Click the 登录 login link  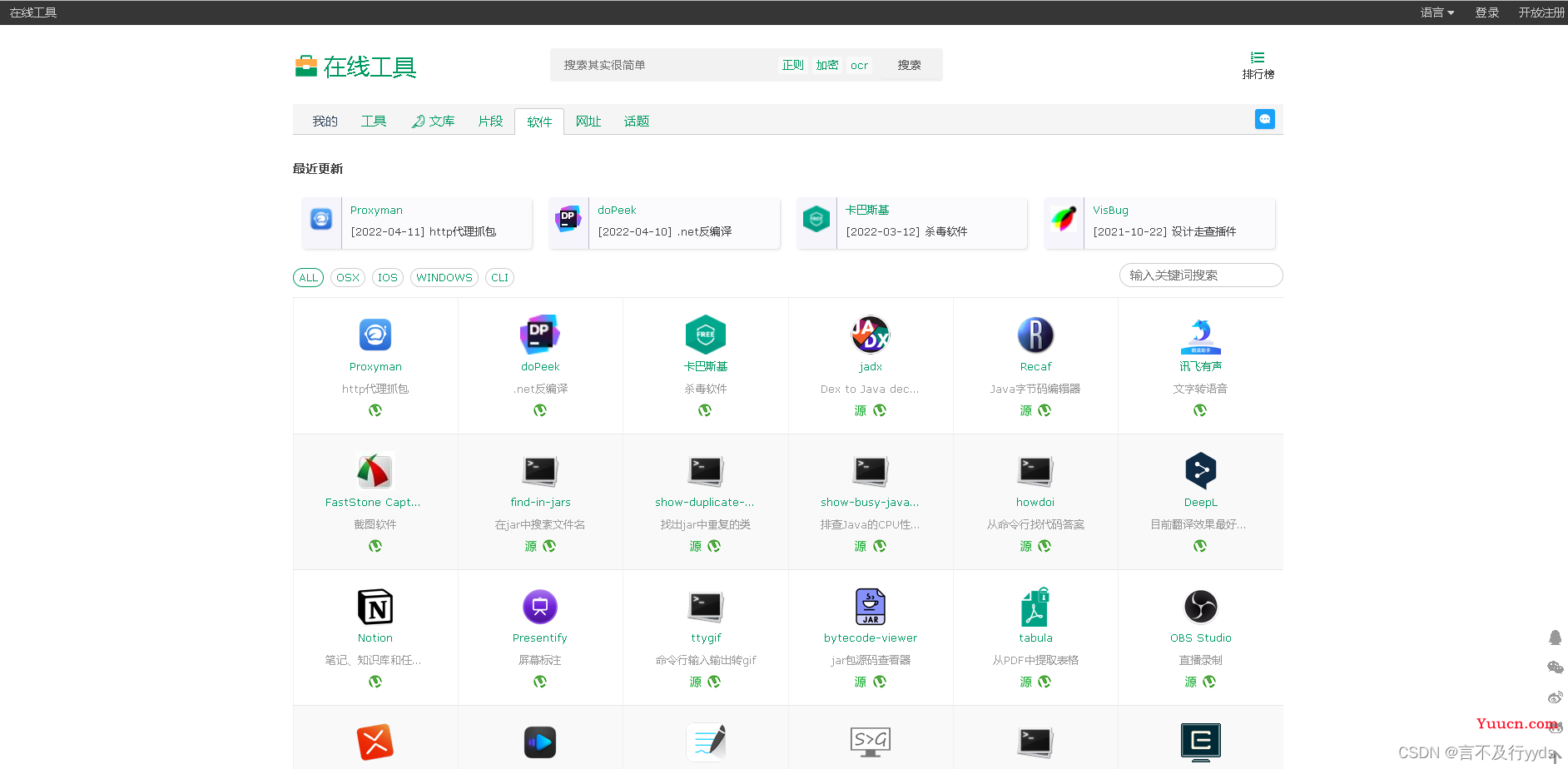1487,12
